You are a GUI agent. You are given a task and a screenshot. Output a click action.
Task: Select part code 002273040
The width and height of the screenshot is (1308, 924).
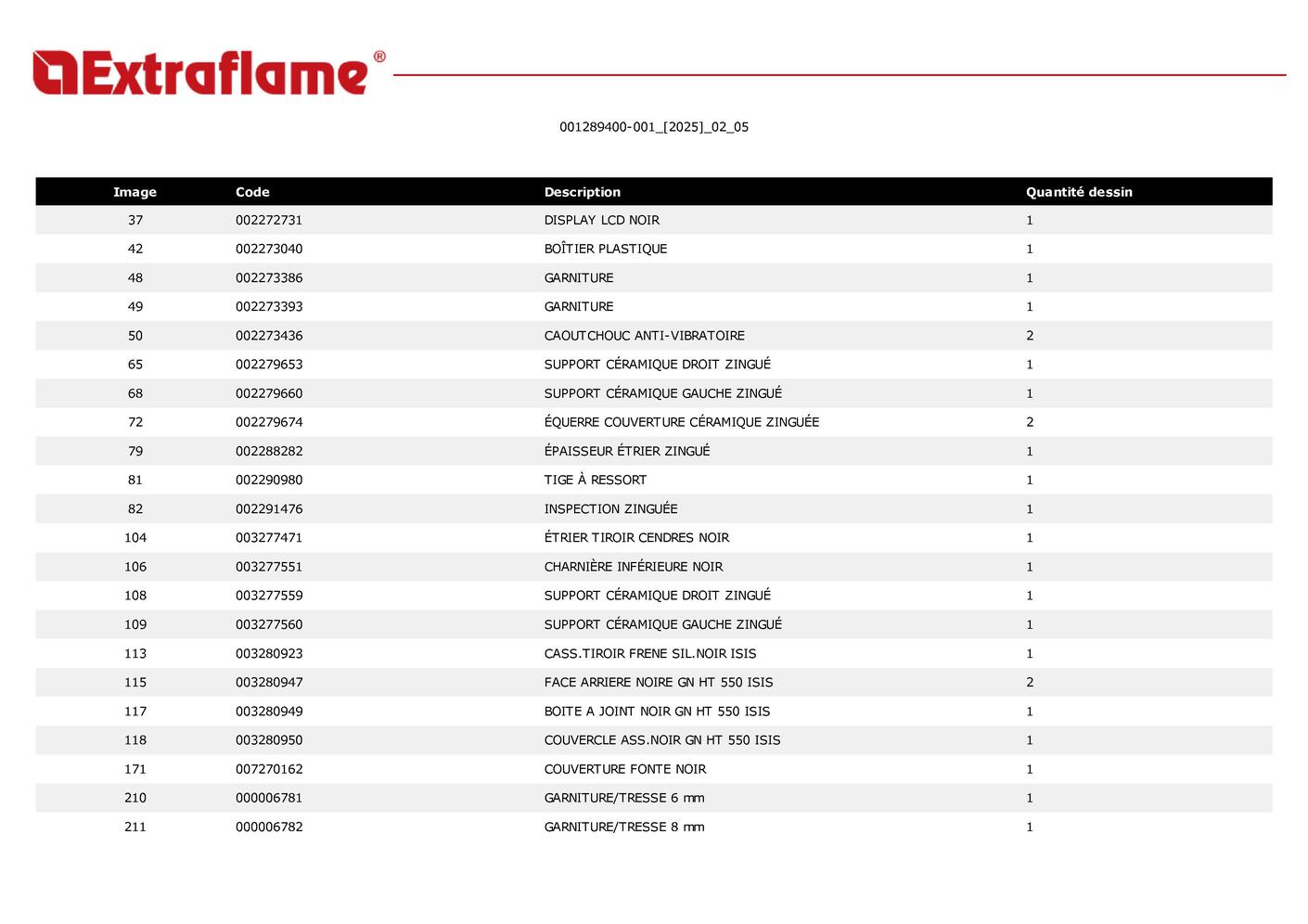coord(269,250)
